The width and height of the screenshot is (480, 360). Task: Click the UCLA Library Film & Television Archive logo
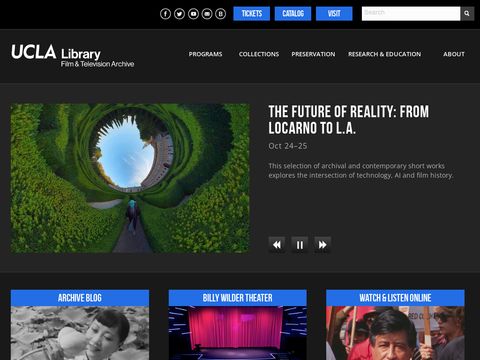coord(73,56)
